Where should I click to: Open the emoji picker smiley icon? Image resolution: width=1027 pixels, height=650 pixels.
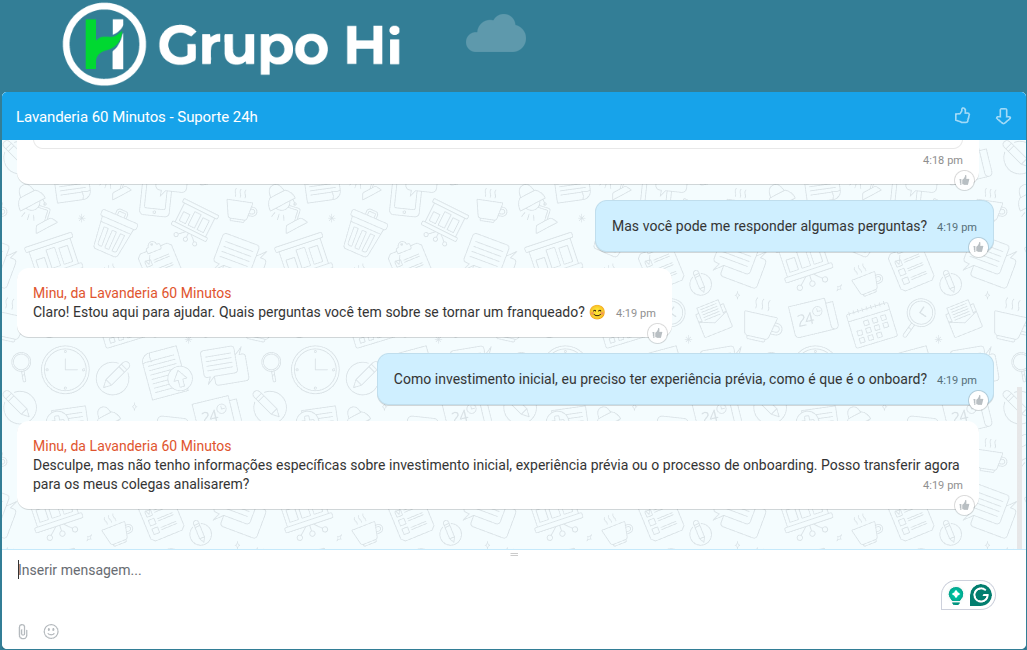coord(51,631)
